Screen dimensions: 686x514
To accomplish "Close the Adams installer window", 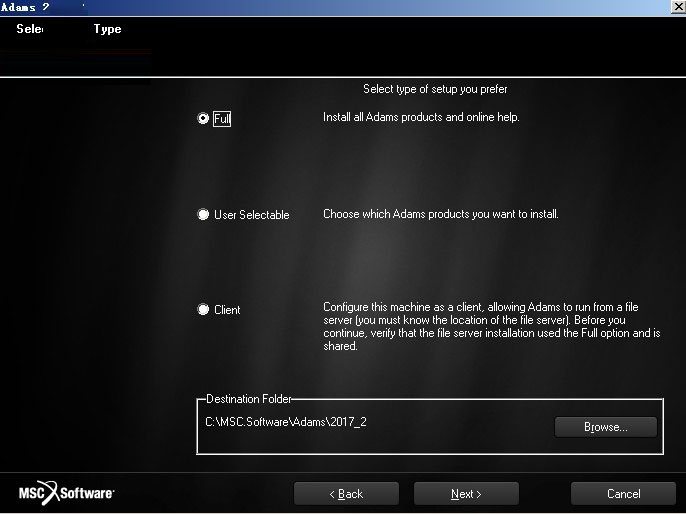I will coord(678,7).
